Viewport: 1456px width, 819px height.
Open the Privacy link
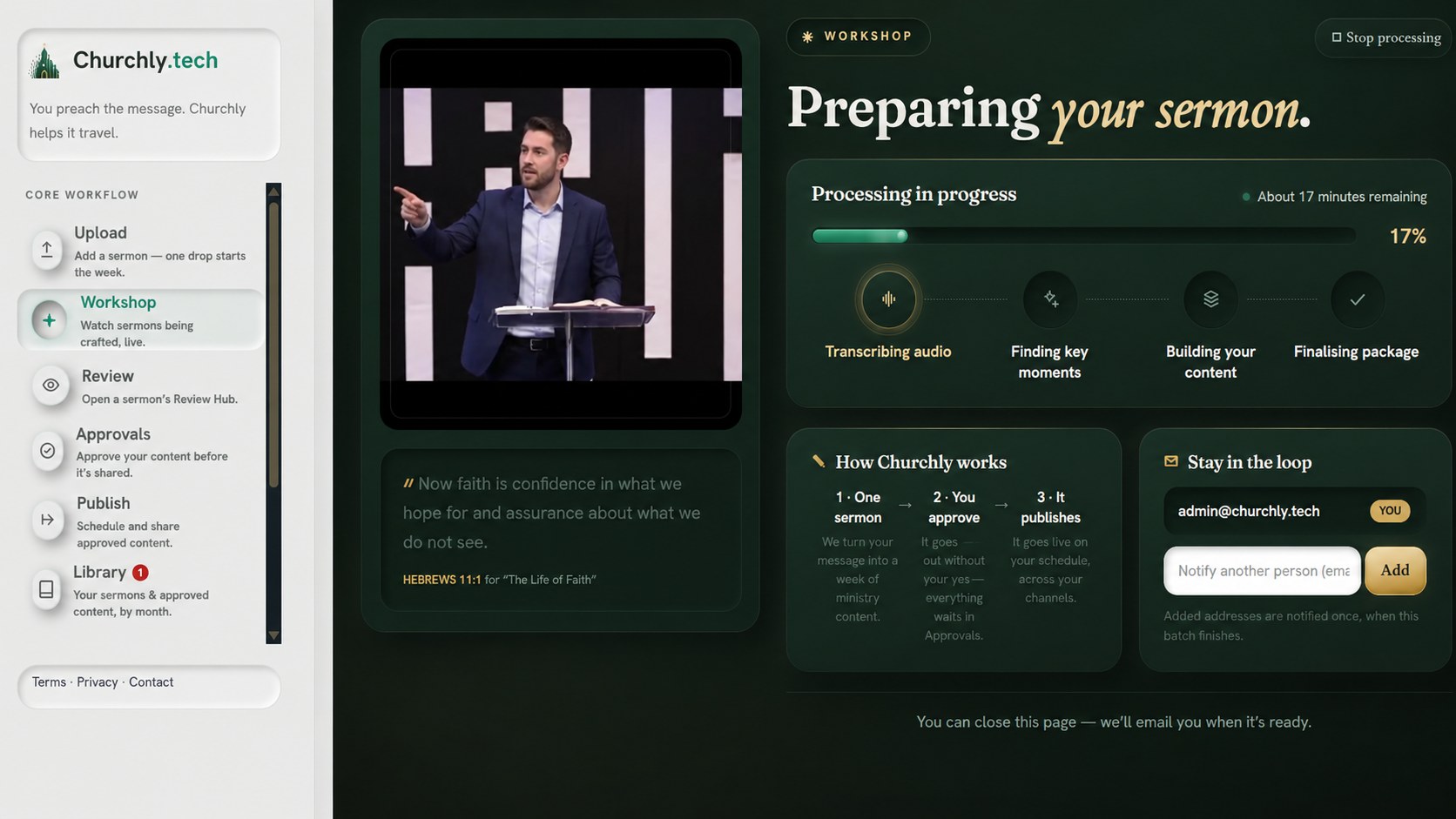coord(97,682)
